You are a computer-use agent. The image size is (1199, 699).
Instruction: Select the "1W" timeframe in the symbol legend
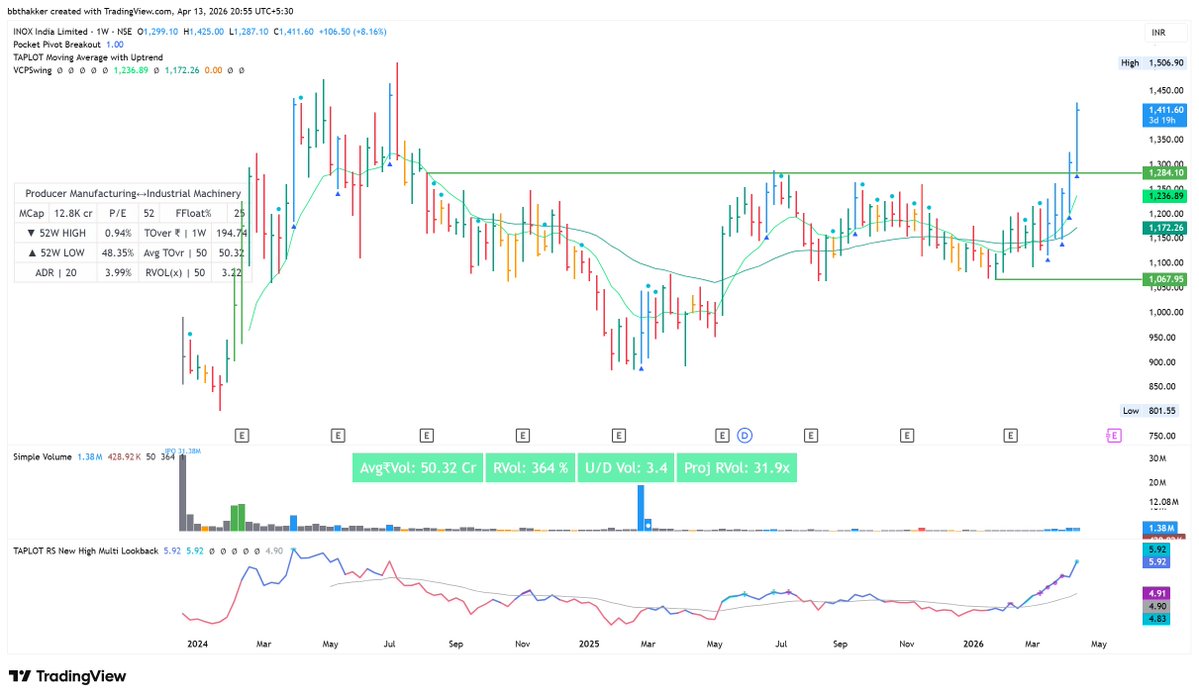[102, 31]
